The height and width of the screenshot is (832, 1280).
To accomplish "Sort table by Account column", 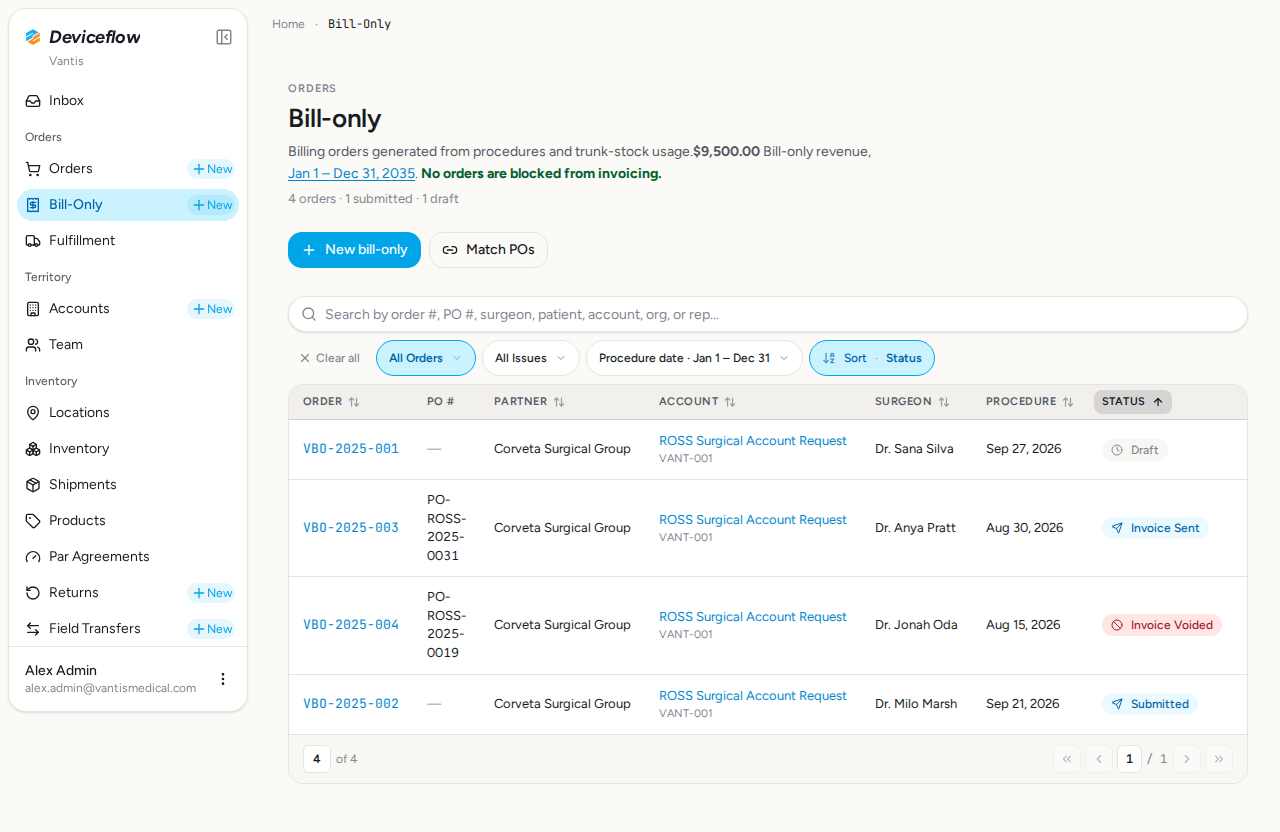I will (x=697, y=402).
